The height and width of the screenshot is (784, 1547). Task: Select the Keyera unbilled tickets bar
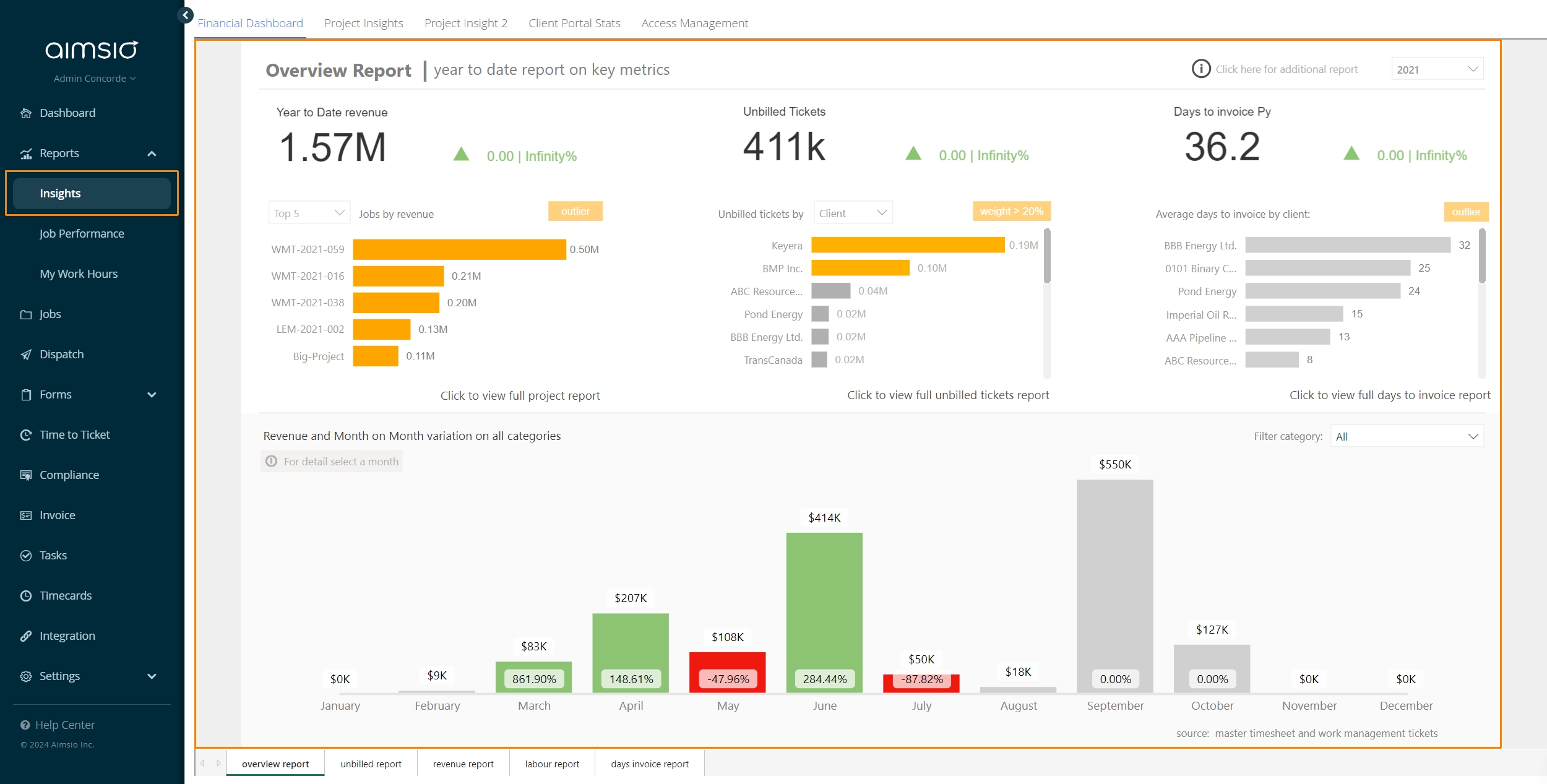[908, 245]
